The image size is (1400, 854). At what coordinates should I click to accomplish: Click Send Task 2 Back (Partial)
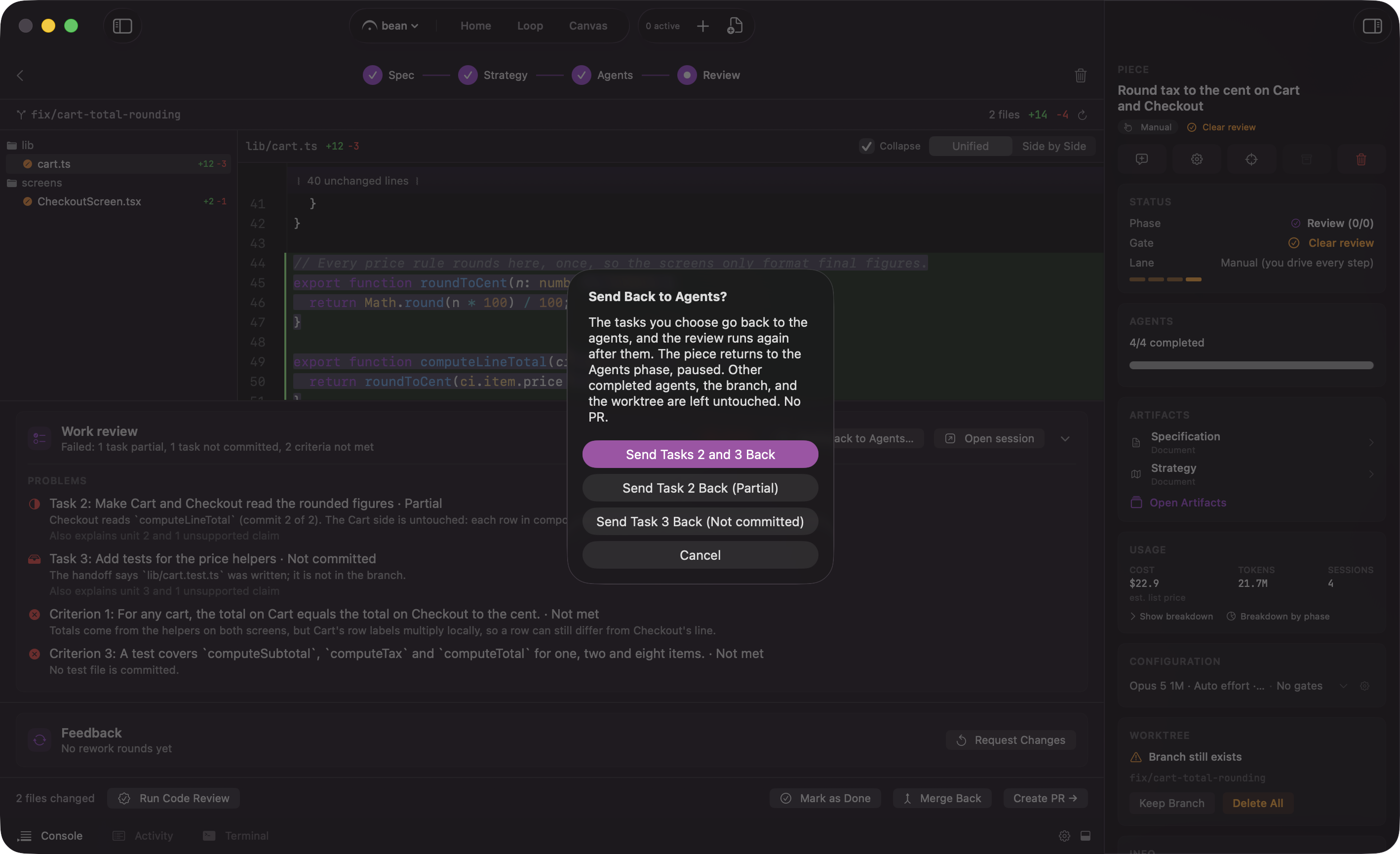coord(700,488)
